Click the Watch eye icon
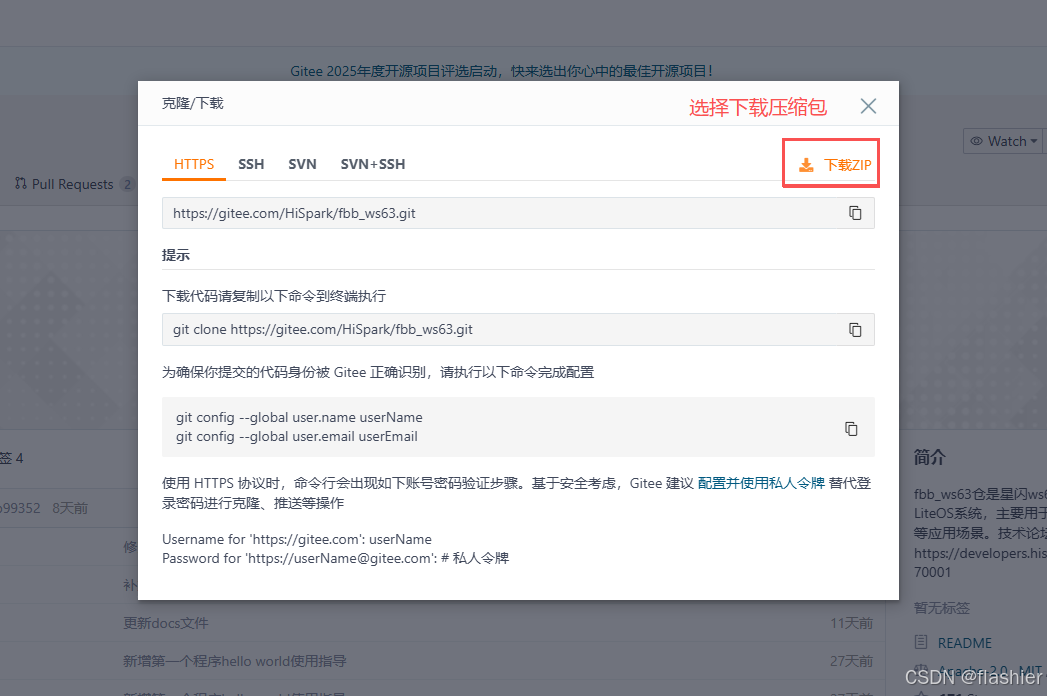This screenshot has width=1047, height=696. [x=976, y=141]
